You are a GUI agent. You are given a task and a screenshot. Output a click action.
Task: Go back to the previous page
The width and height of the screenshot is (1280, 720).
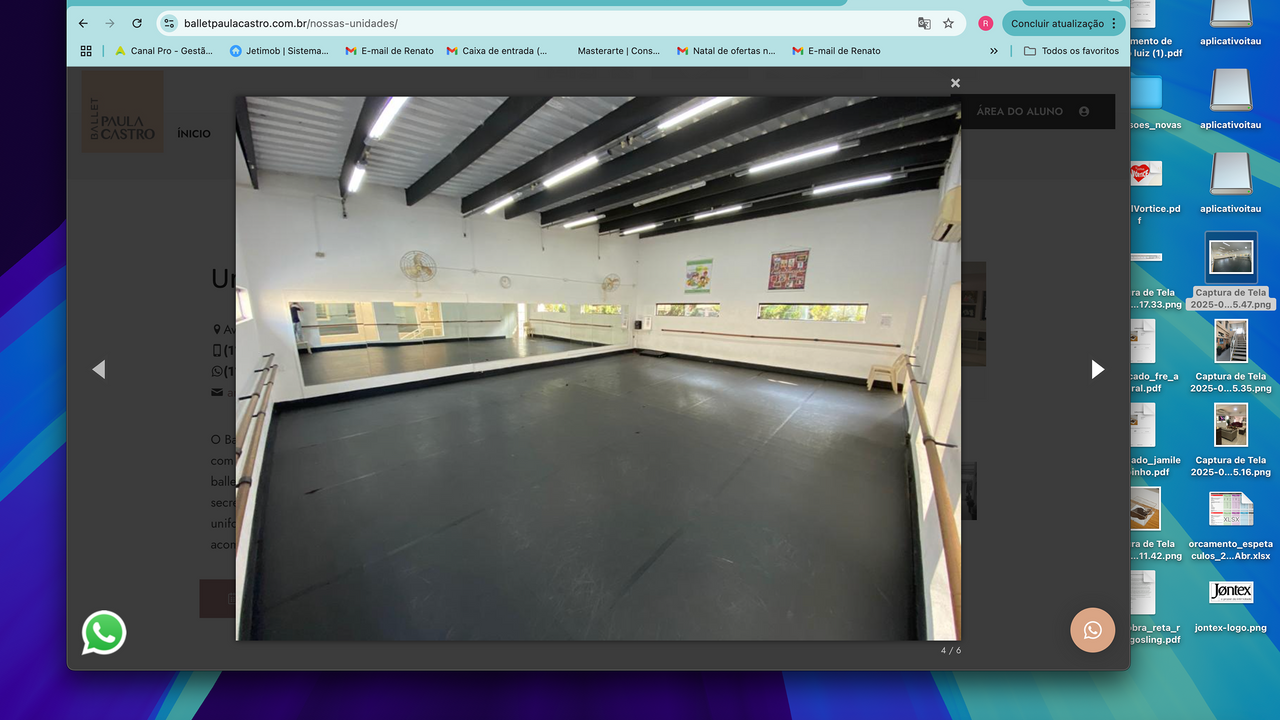click(x=83, y=23)
